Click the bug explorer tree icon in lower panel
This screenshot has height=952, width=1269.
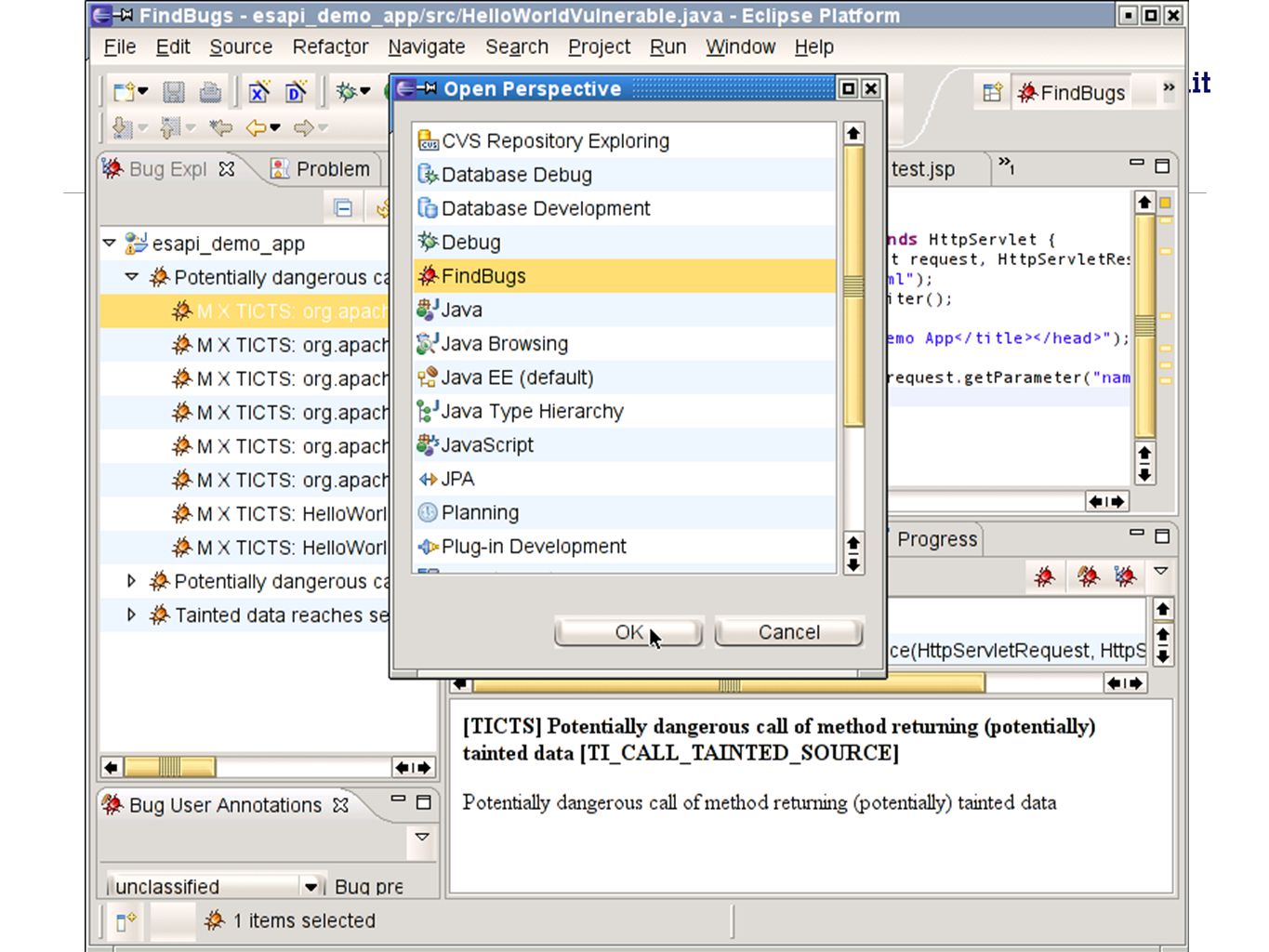coord(1126,576)
